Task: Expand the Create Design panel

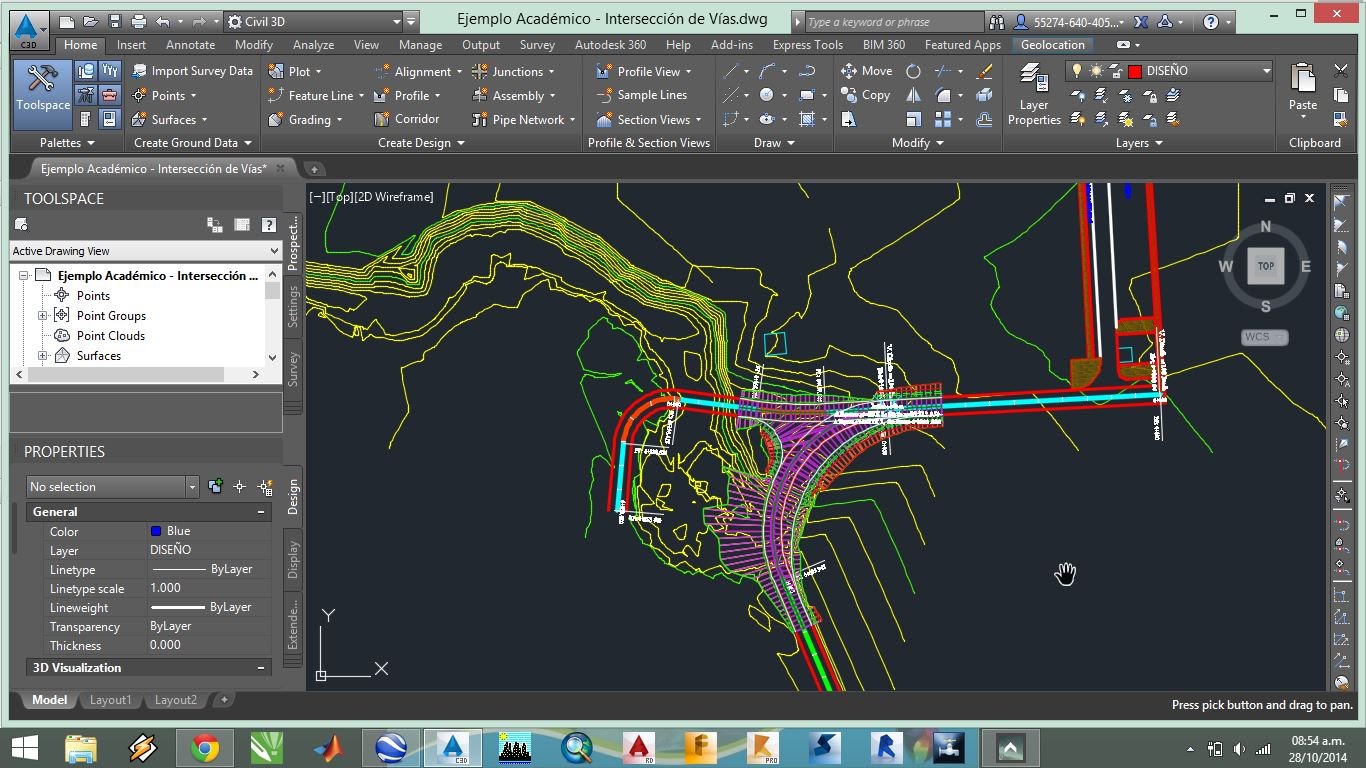Action: click(x=421, y=143)
